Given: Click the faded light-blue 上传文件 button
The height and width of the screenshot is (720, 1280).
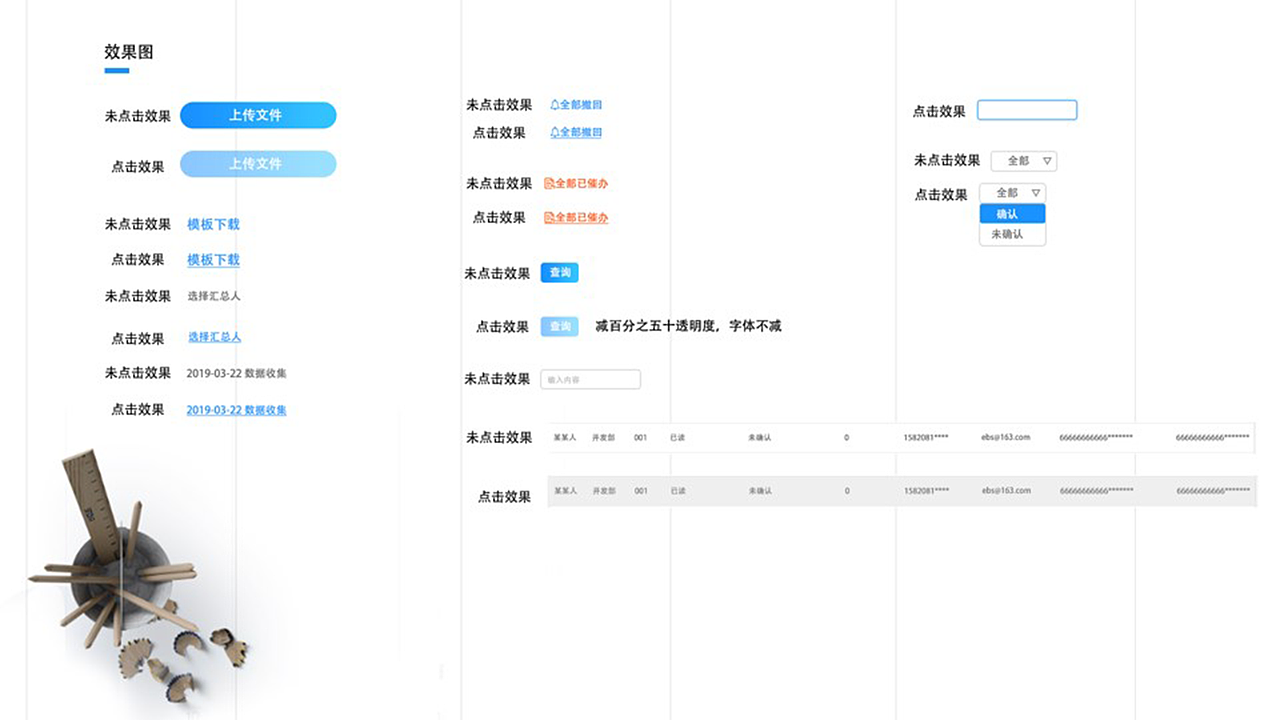Looking at the screenshot, I should click(x=258, y=164).
